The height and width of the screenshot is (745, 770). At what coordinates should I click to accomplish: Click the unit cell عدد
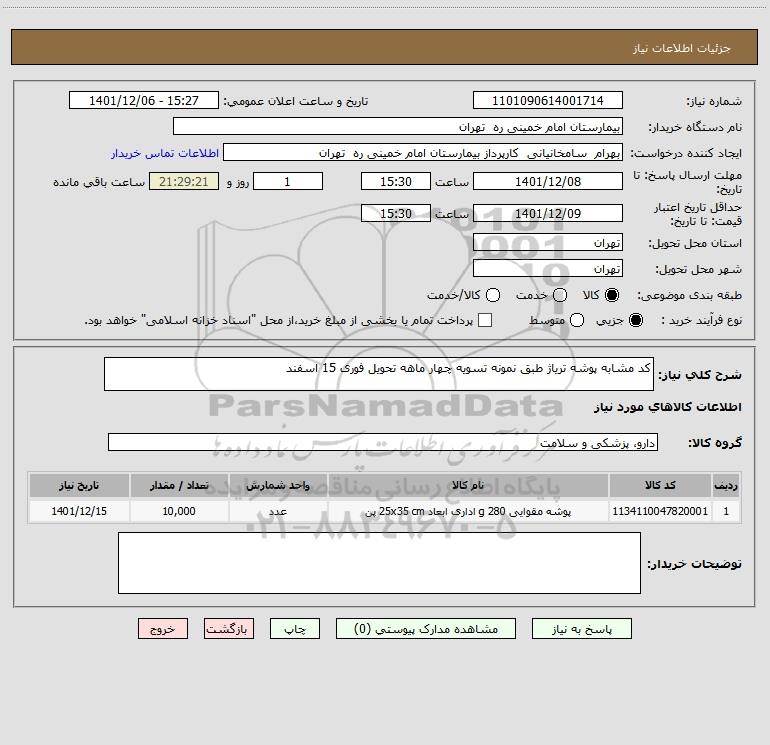[278, 511]
